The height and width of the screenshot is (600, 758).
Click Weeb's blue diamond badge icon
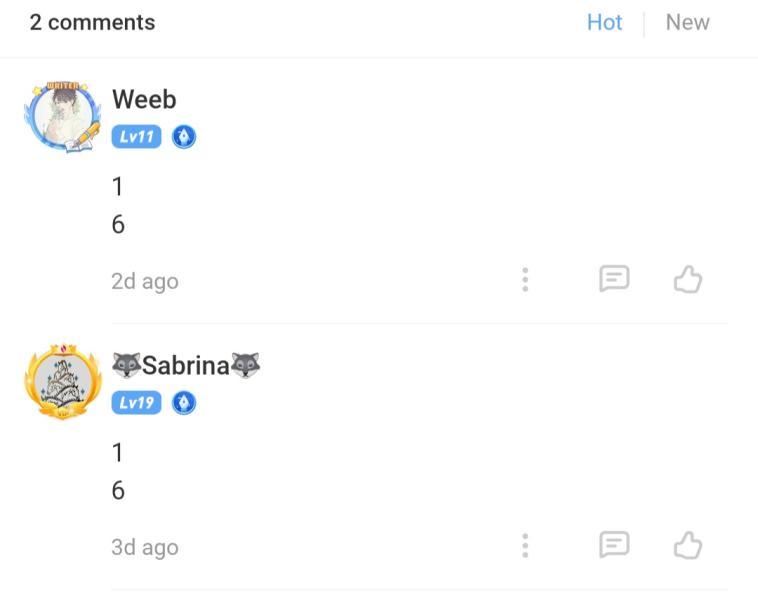[183, 137]
